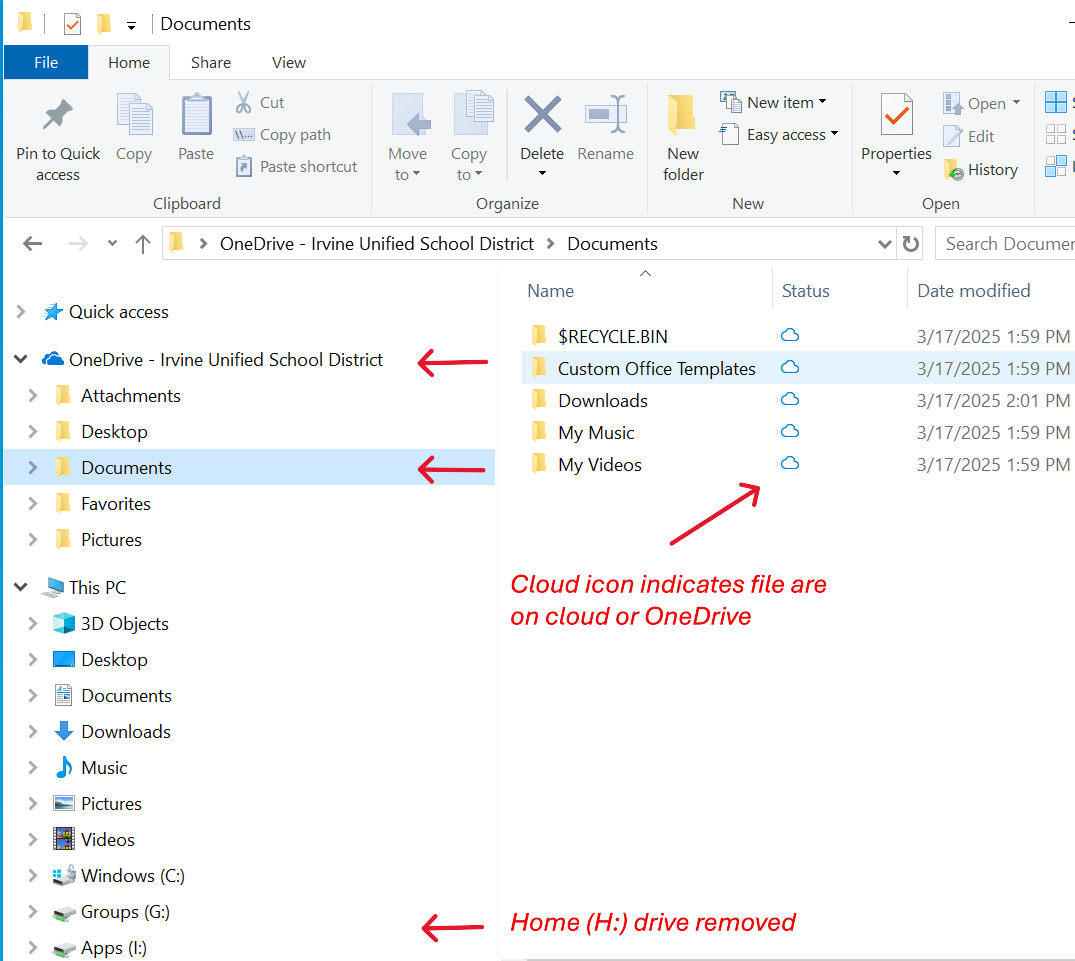This screenshot has height=961, width=1075.
Task: Click Paste shortcut in Clipboard group
Action: click(296, 167)
